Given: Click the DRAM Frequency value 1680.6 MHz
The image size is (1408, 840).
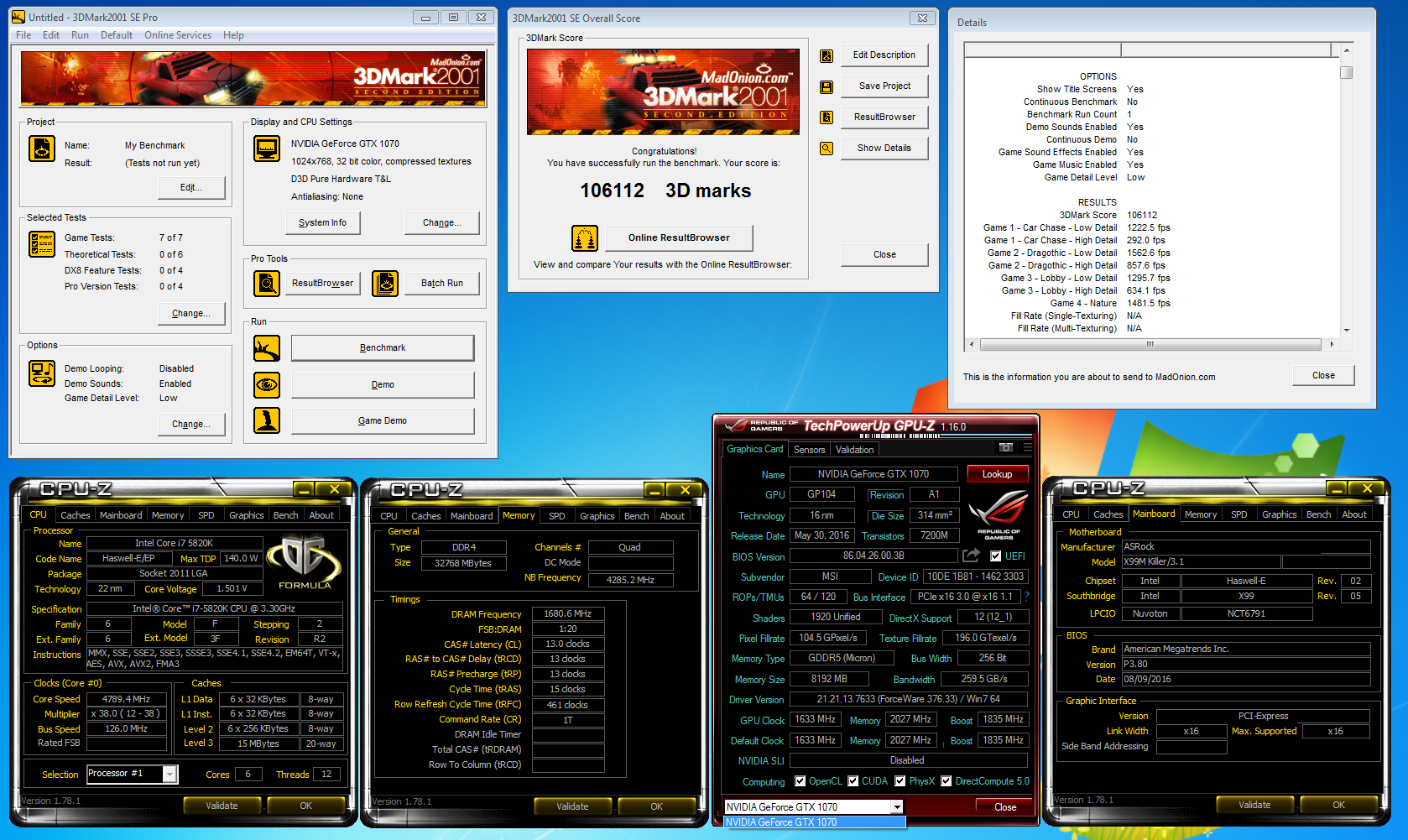Looking at the screenshot, I should [x=568, y=614].
